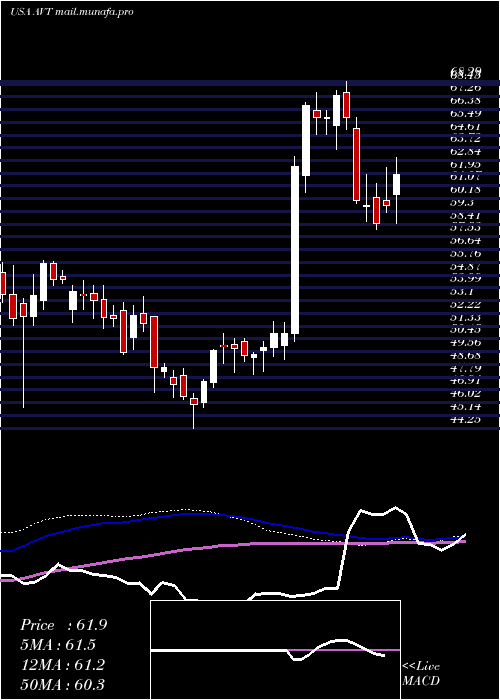Viewport: 500px width, 700px height.
Task: Click inside the MACD inset chart box
Action: 275,650
